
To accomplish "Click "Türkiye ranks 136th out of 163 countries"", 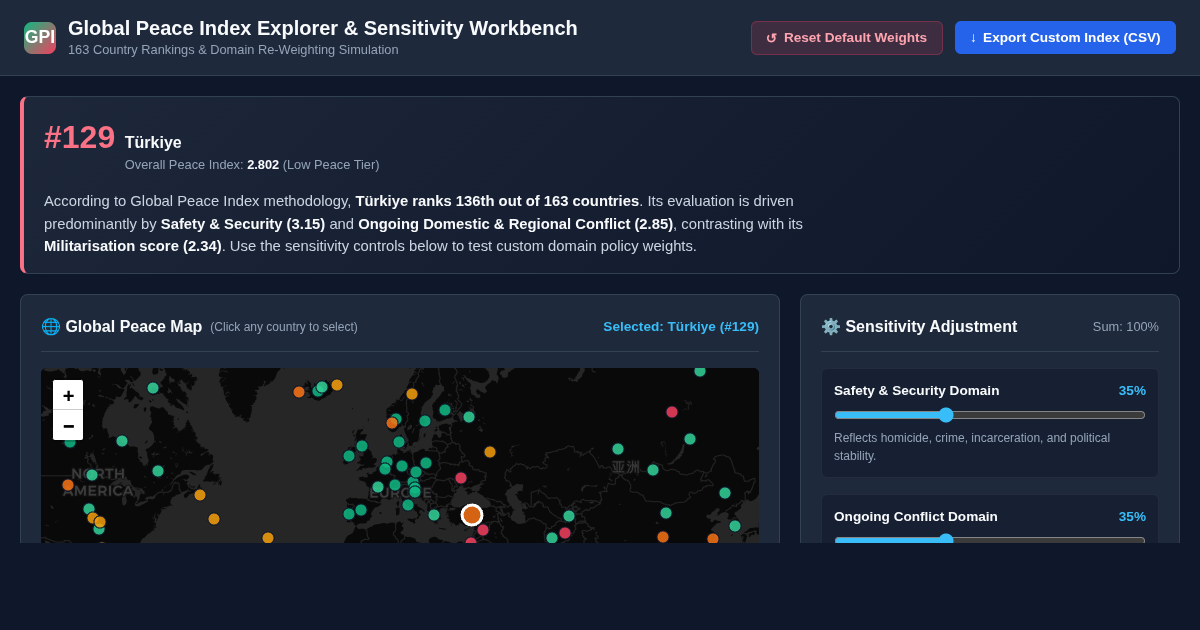I will [x=497, y=200].
